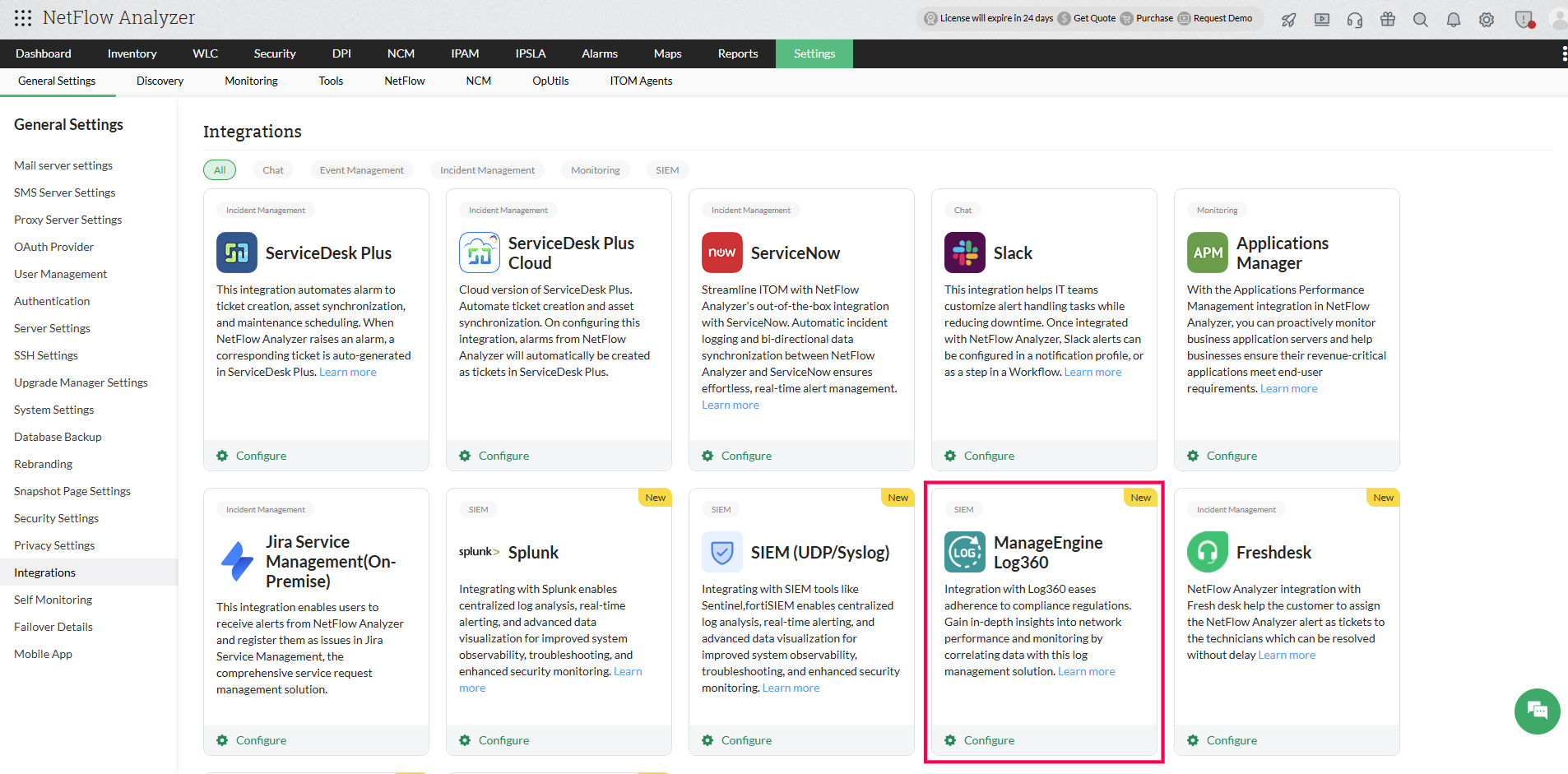Open Mobile App settings
Image resolution: width=1568 pixels, height=774 pixels.
coord(44,654)
